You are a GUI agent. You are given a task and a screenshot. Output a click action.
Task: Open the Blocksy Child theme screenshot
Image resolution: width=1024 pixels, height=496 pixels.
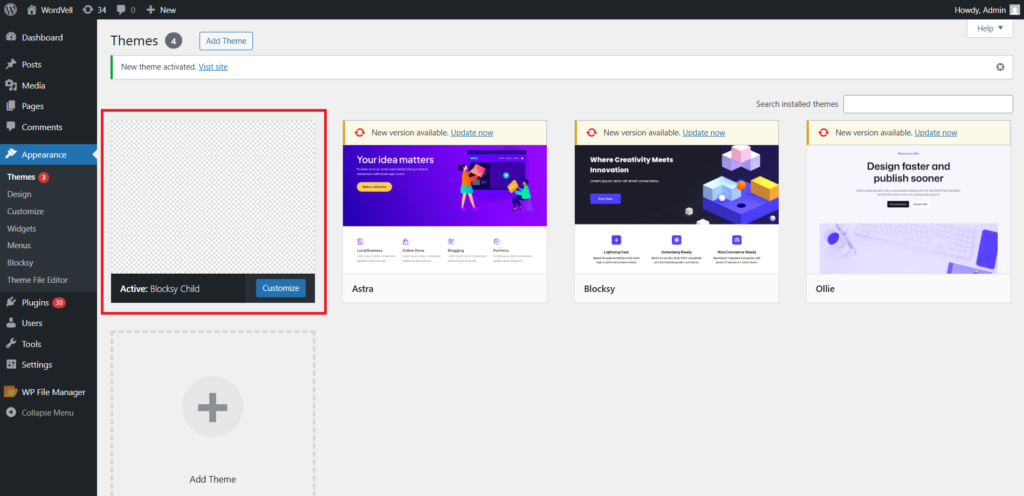point(213,196)
